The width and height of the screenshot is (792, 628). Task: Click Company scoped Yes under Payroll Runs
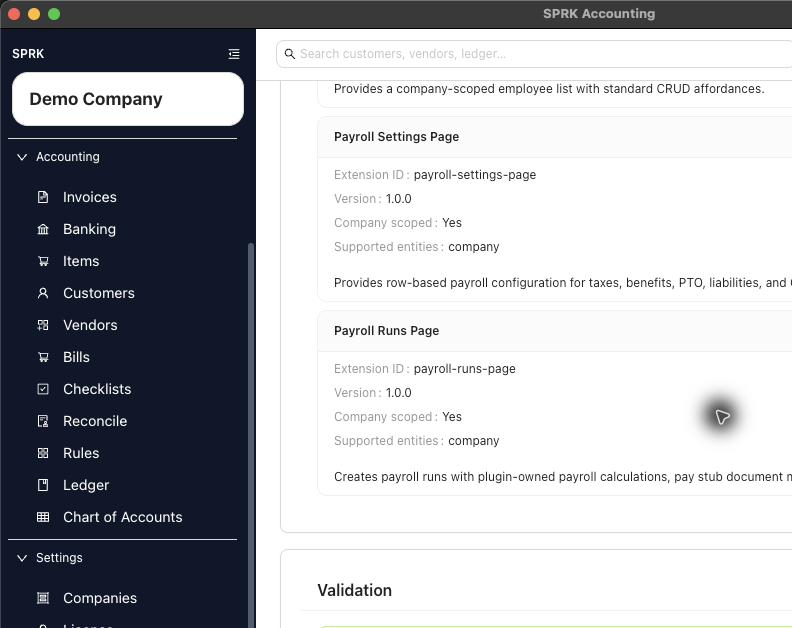(x=398, y=417)
